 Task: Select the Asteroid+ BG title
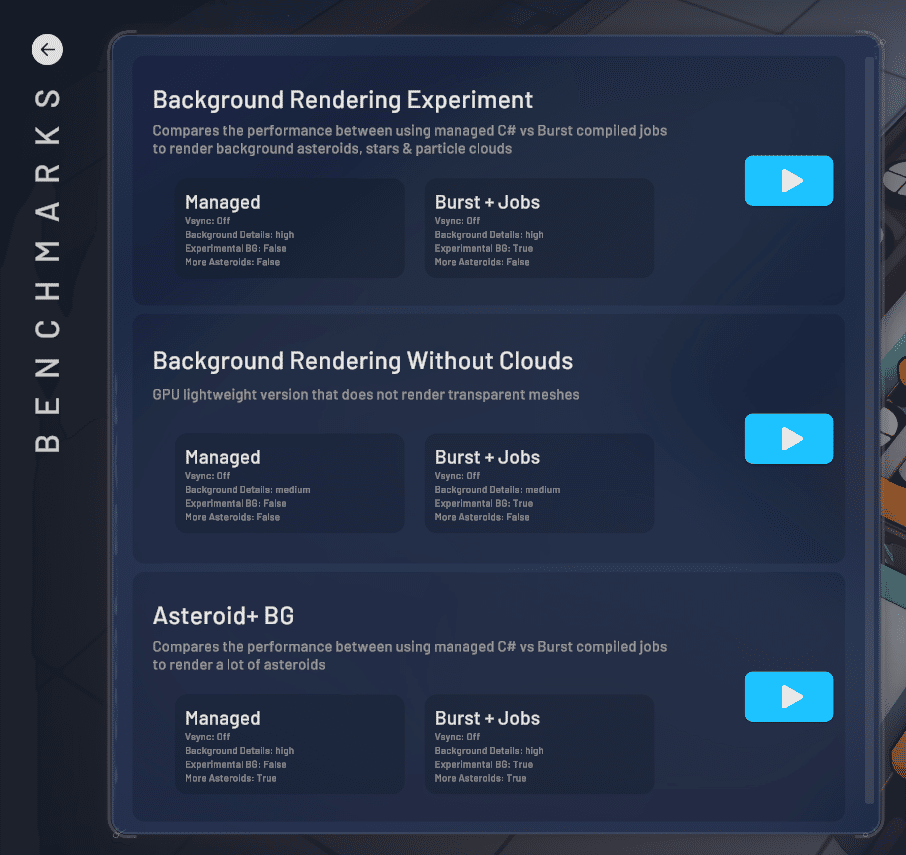tap(223, 616)
